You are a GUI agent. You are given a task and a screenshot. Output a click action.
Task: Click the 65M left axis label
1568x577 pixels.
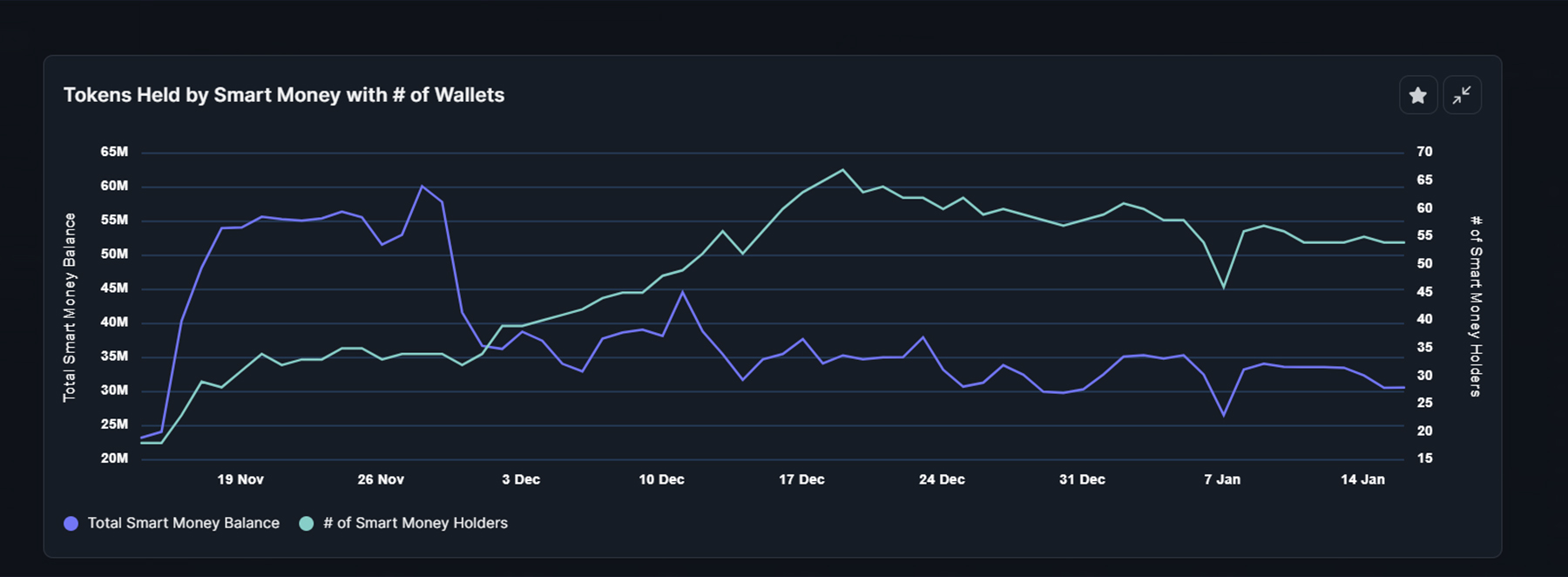coord(114,152)
